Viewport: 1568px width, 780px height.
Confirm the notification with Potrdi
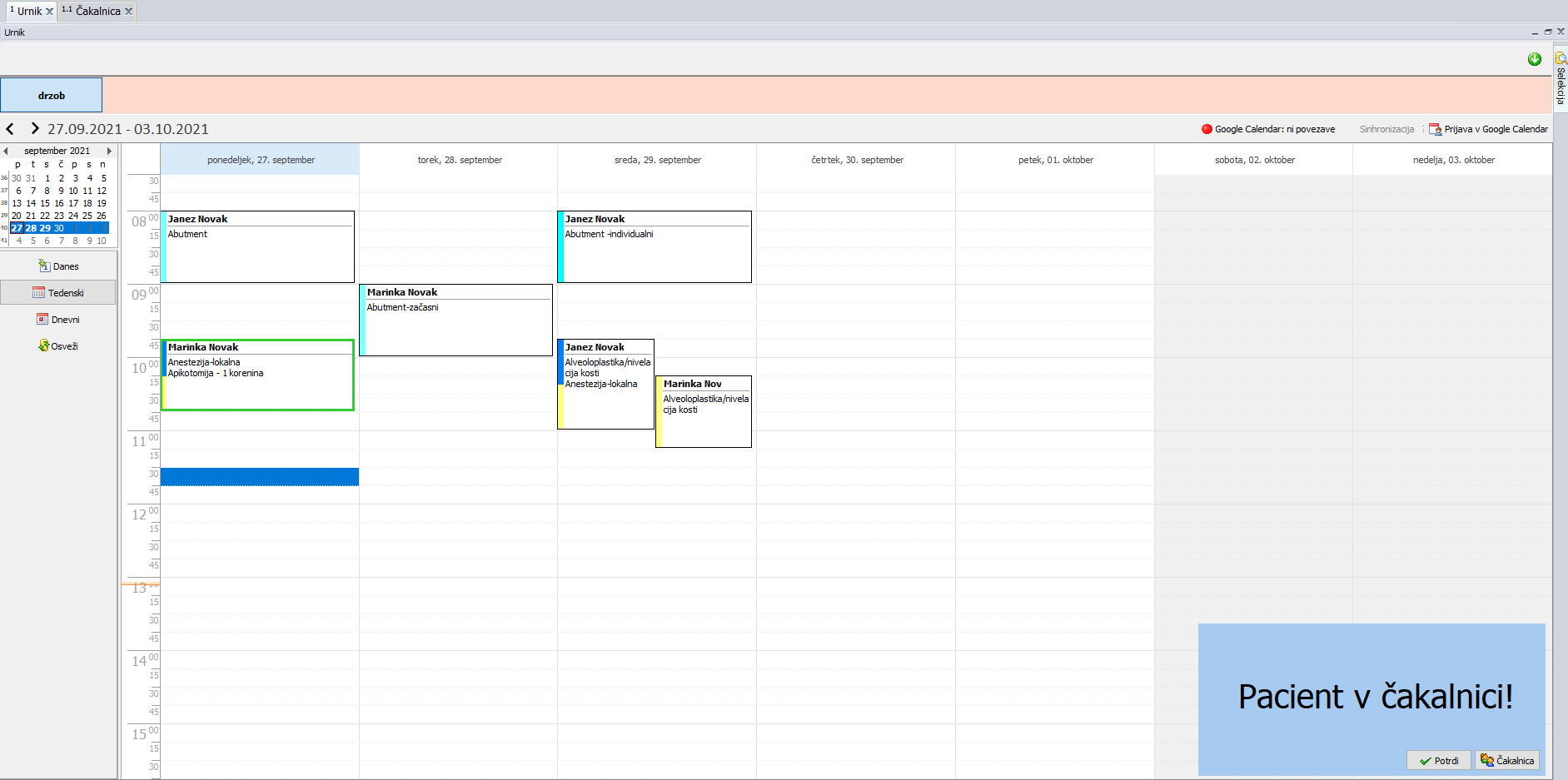point(1438,761)
